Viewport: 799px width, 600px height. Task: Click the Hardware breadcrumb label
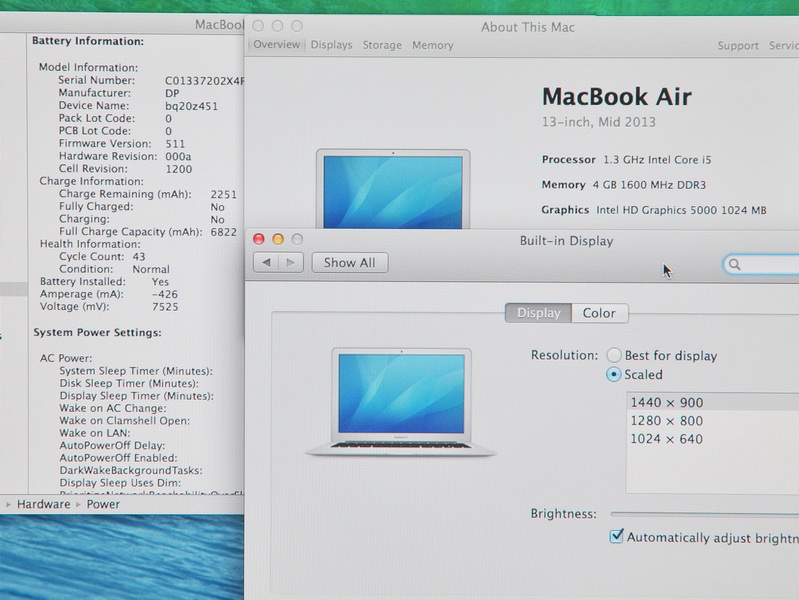point(43,504)
